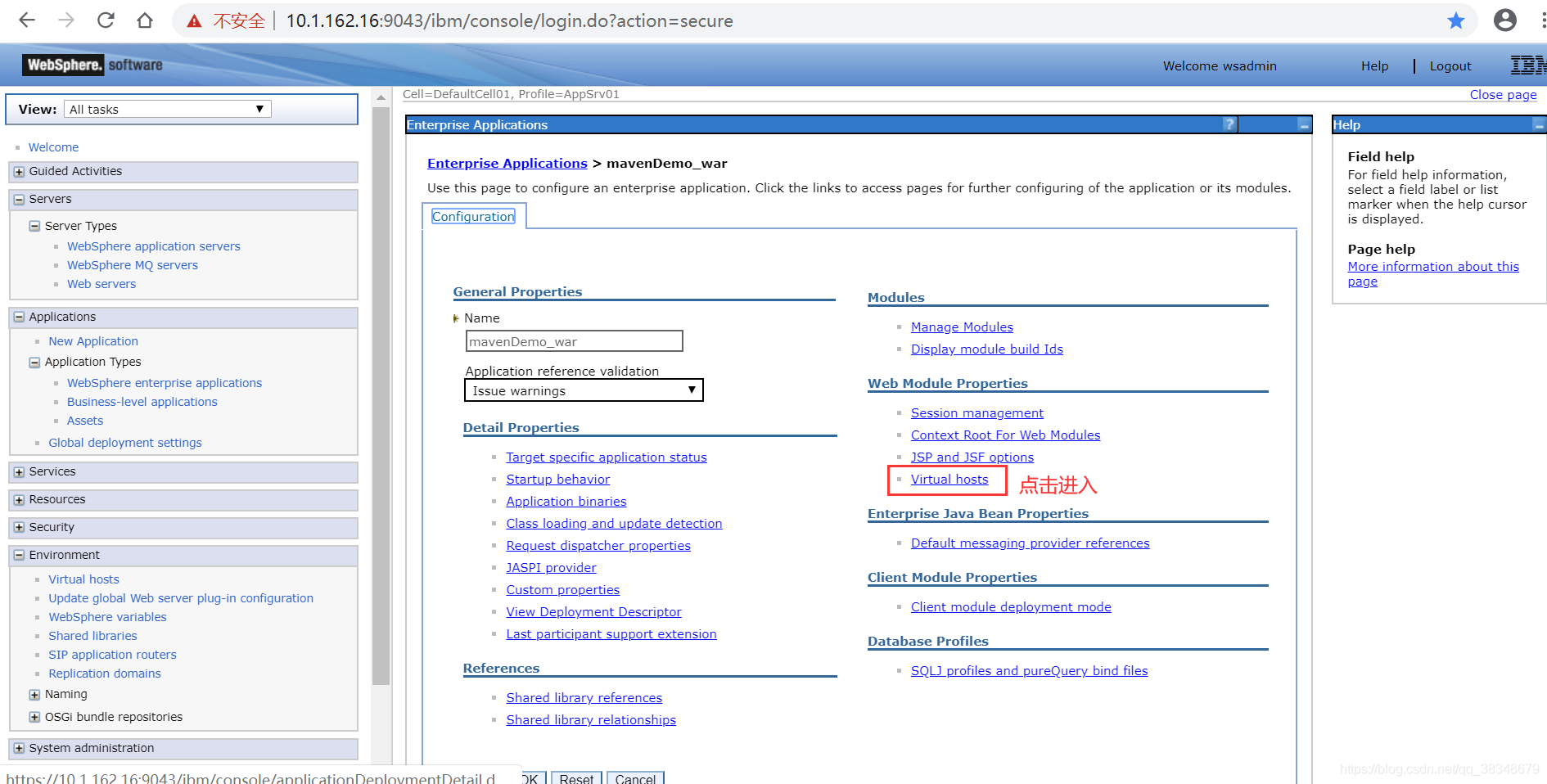Collapse Application Types node
The height and width of the screenshot is (784, 1547).
(34, 363)
